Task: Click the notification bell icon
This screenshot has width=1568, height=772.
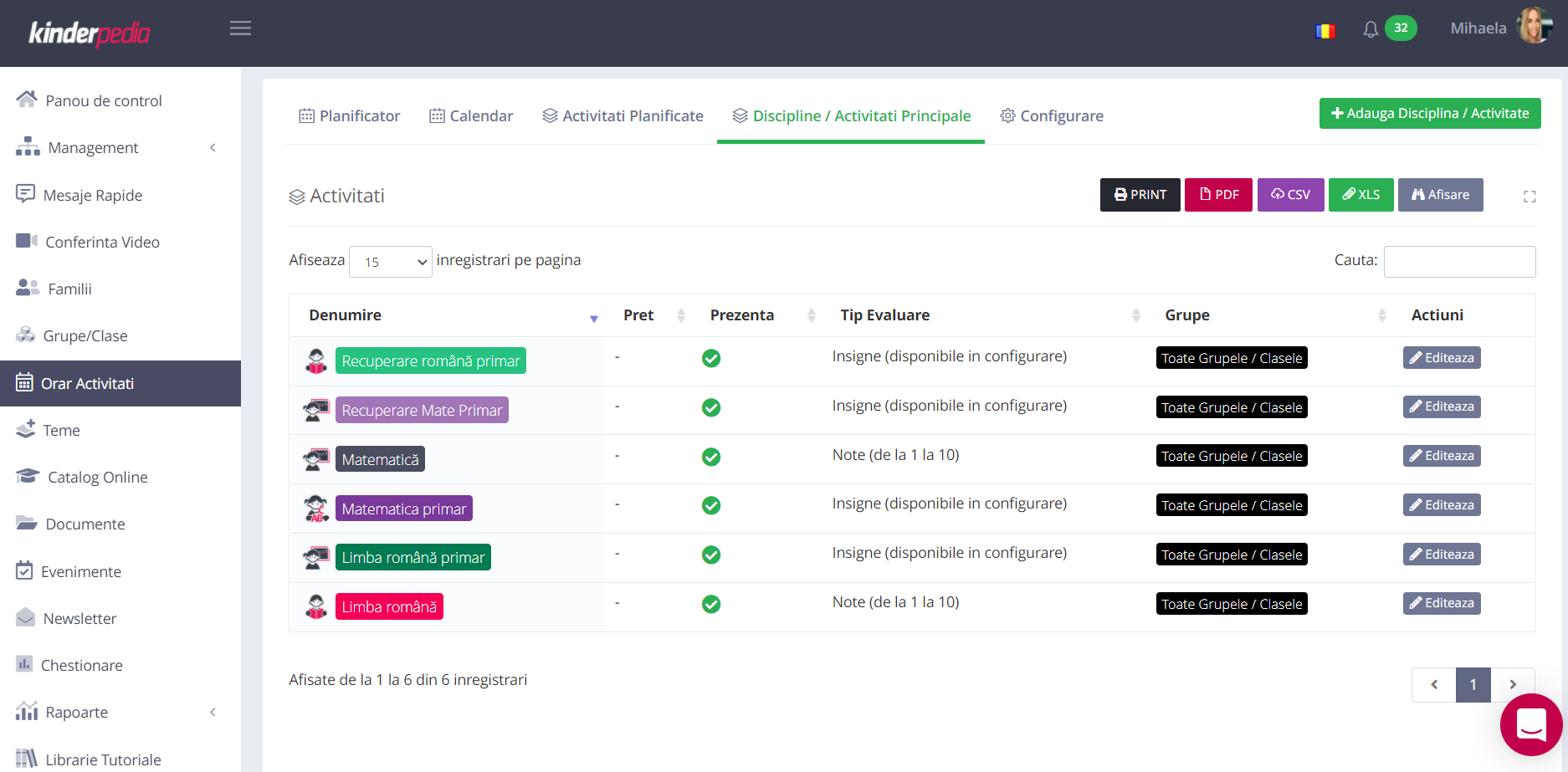Action: pos(1370,30)
